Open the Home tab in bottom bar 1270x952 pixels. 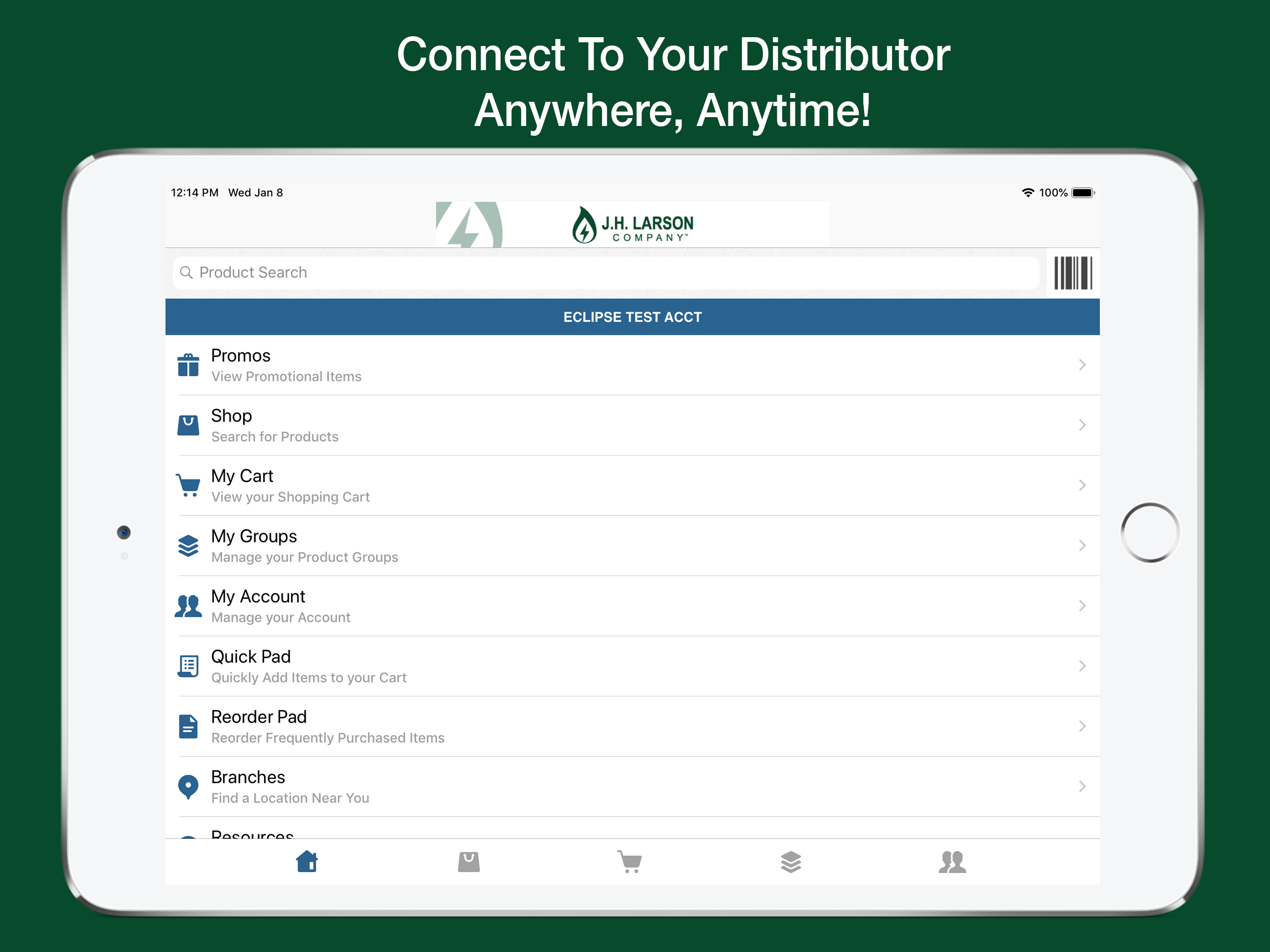[307, 861]
